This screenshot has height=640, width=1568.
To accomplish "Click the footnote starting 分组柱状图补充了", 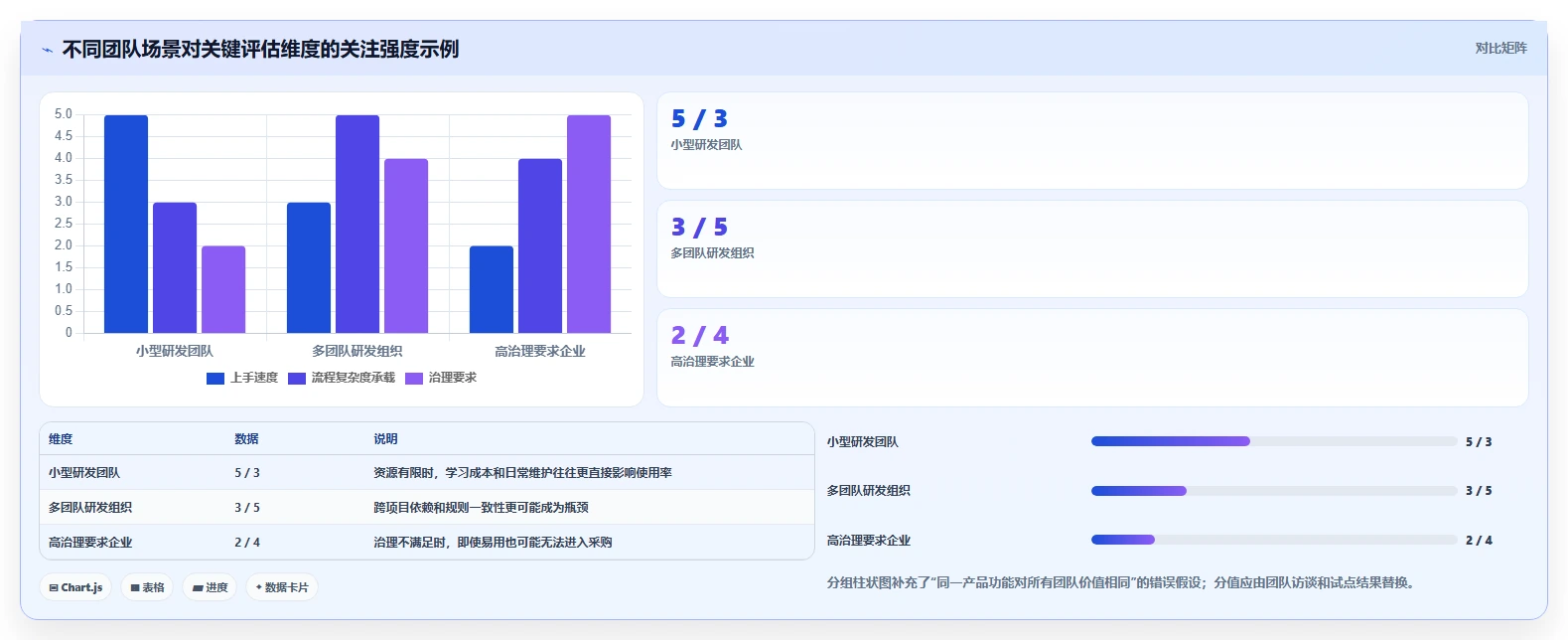I will 1120,583.
